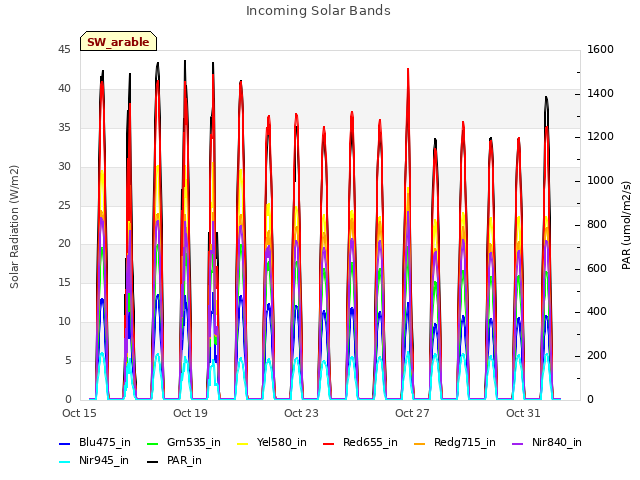The height and width of the screenshot is (480, 640).
Task: Click the 35 left axis tick label
Action: [x=64, y=128]
